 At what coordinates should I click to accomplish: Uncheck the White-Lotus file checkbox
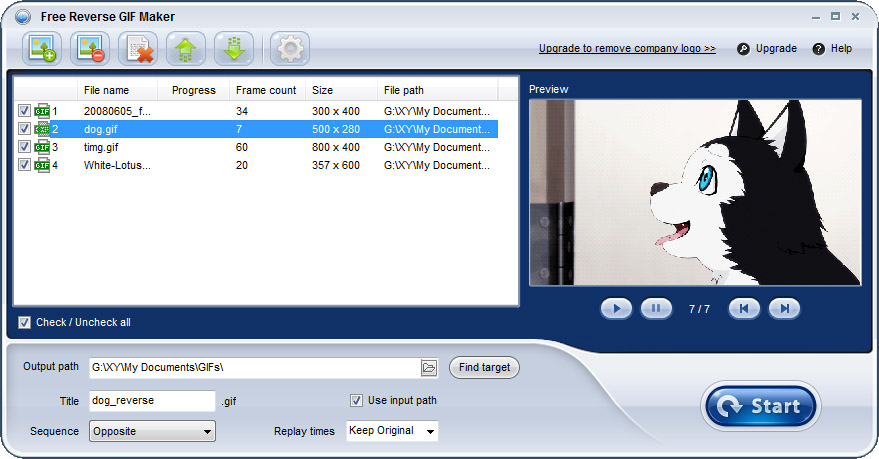click(24, 164)
